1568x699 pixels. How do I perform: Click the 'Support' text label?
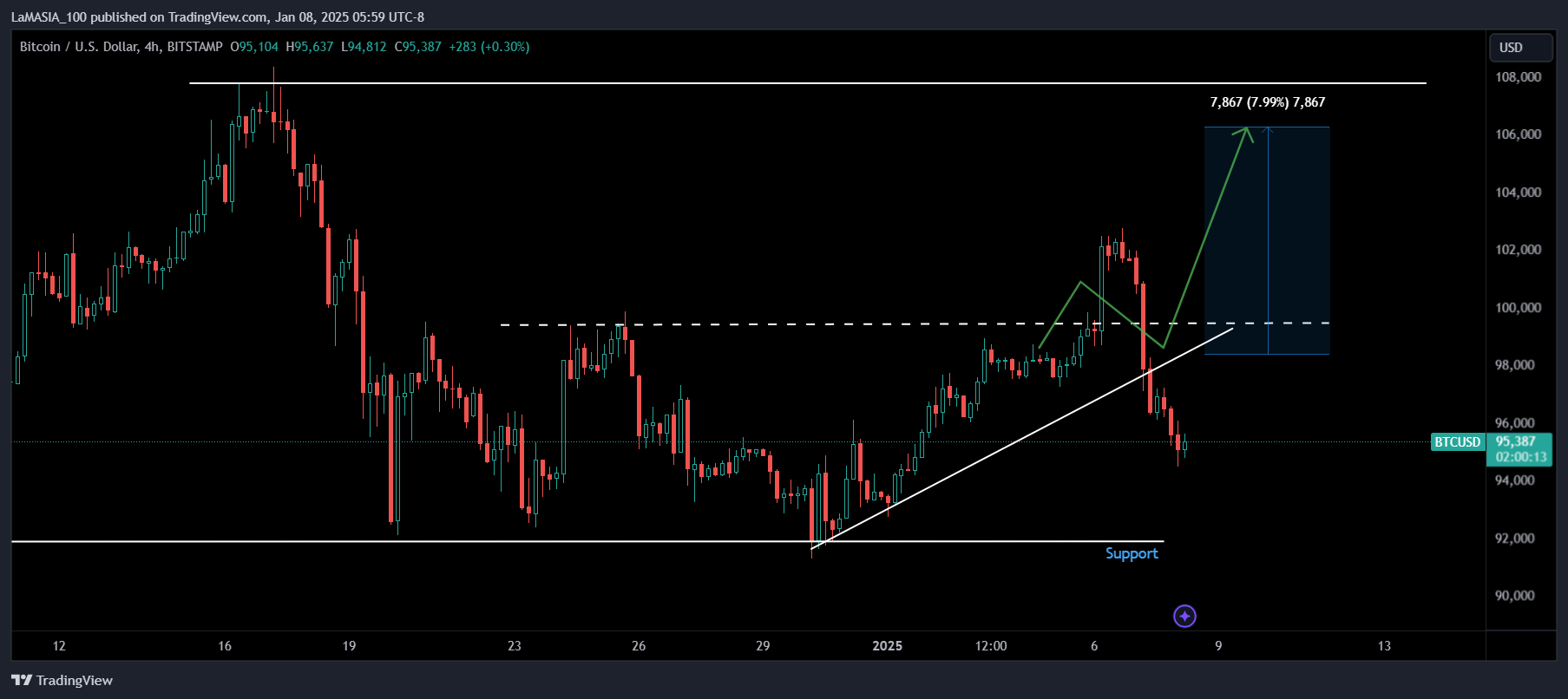tap(1132, 553)
